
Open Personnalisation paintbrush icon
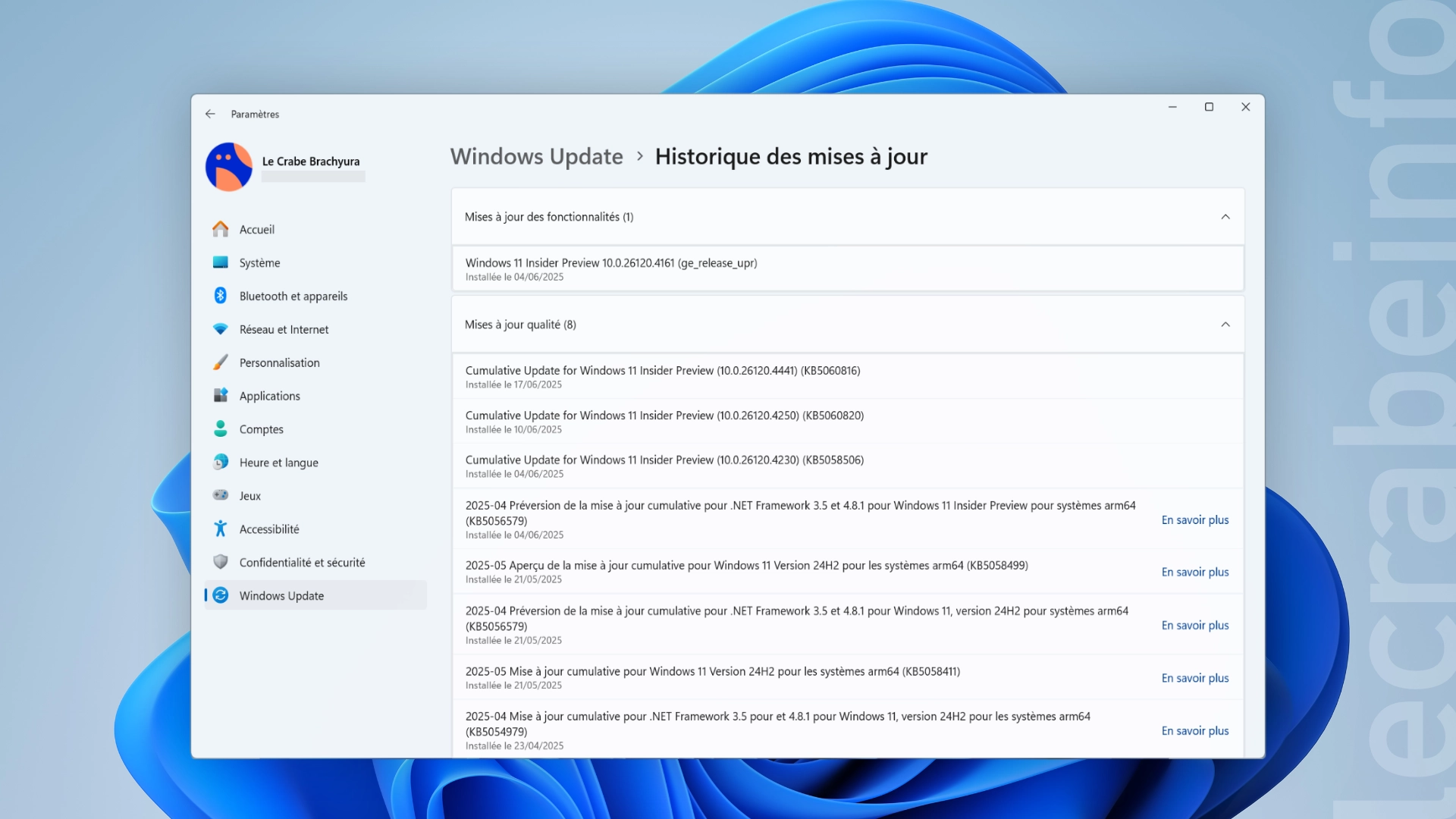(x=220, y=362)
